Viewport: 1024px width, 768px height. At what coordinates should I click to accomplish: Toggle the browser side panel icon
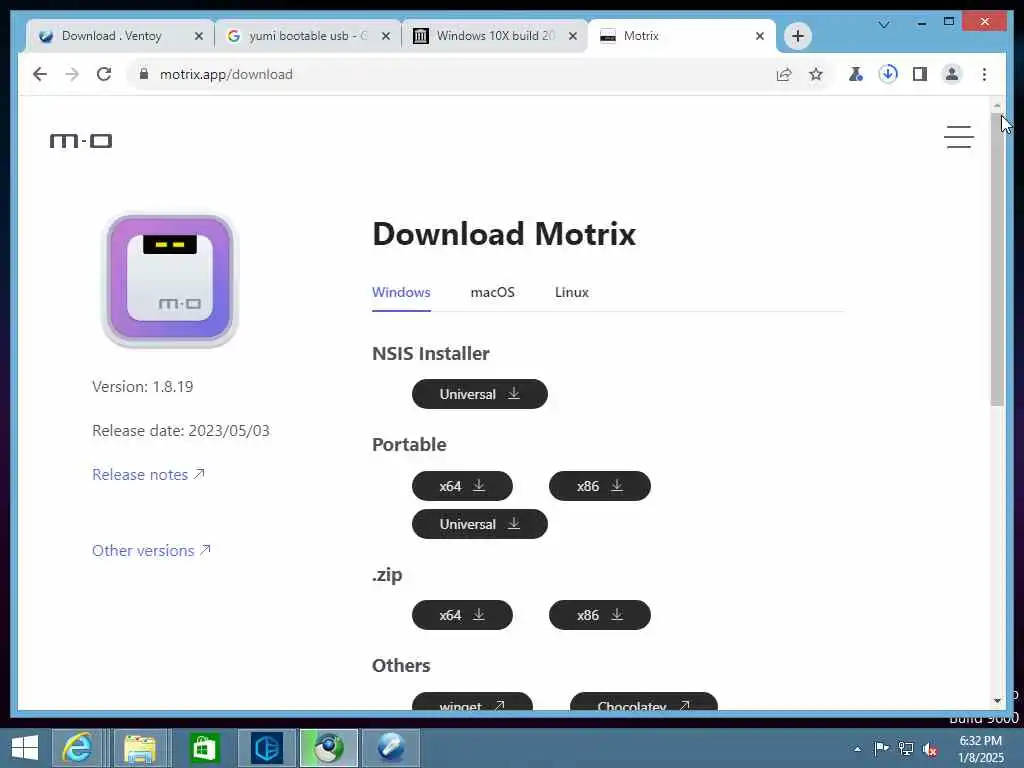coord(920,74)
